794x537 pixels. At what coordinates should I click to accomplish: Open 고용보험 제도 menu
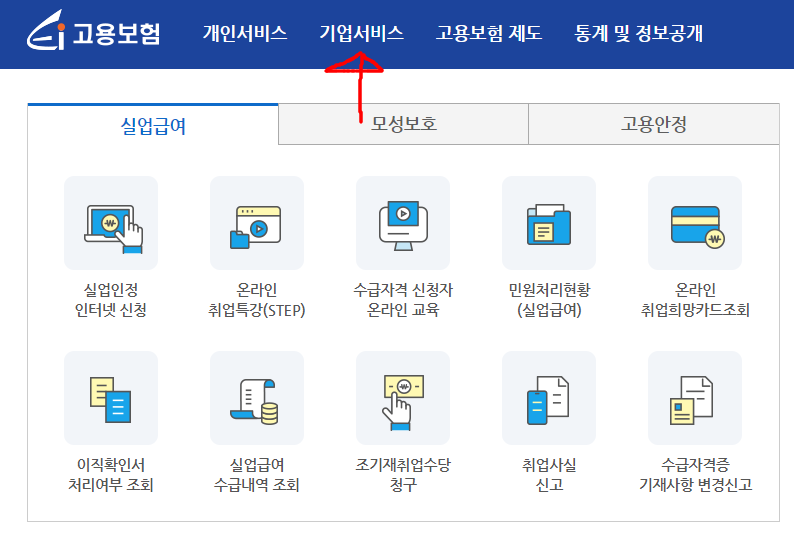(x=489, y=33)
